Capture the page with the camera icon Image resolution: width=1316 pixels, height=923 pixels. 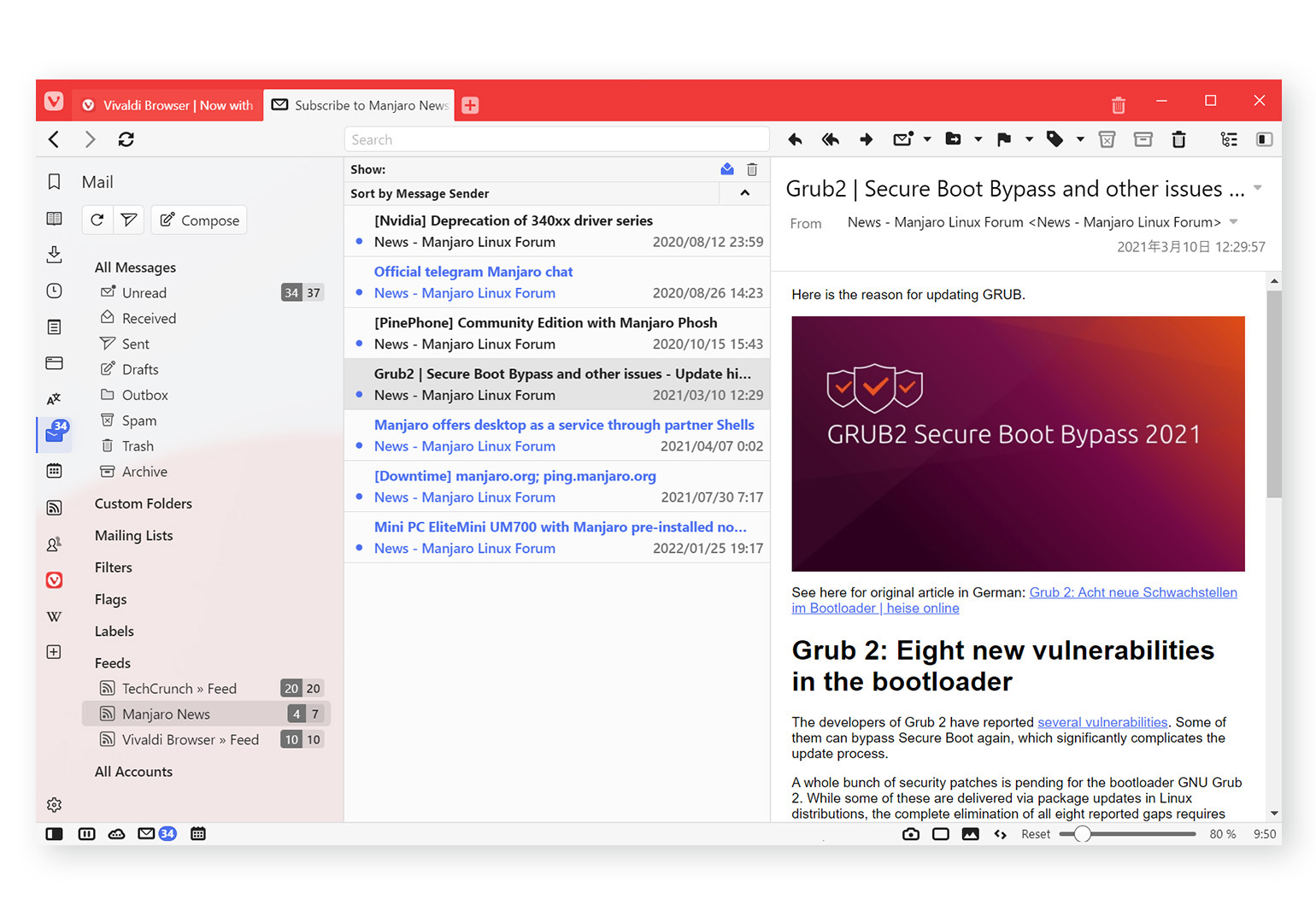[911, 834]
